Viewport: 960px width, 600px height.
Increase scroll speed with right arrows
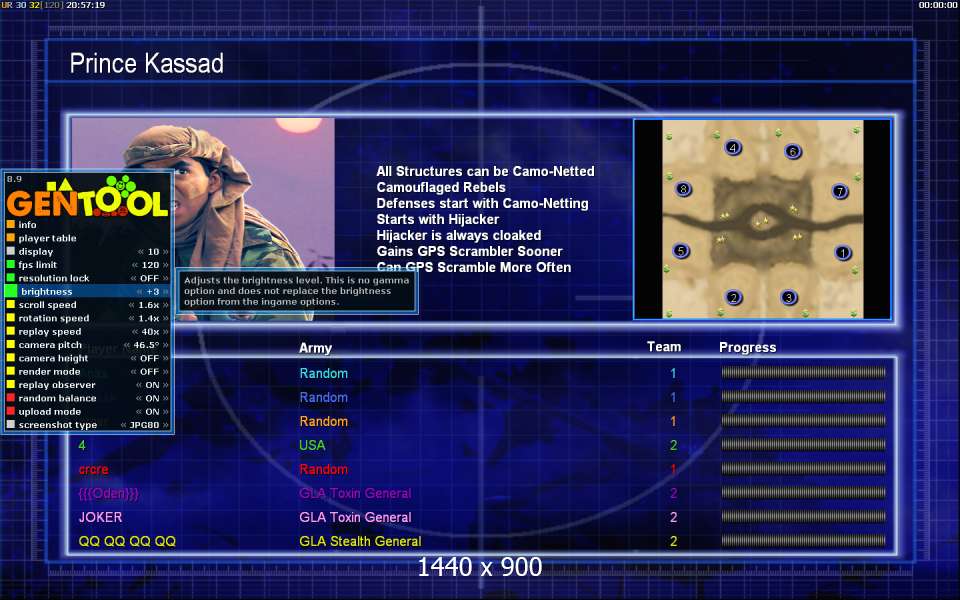tap(165, 305)
